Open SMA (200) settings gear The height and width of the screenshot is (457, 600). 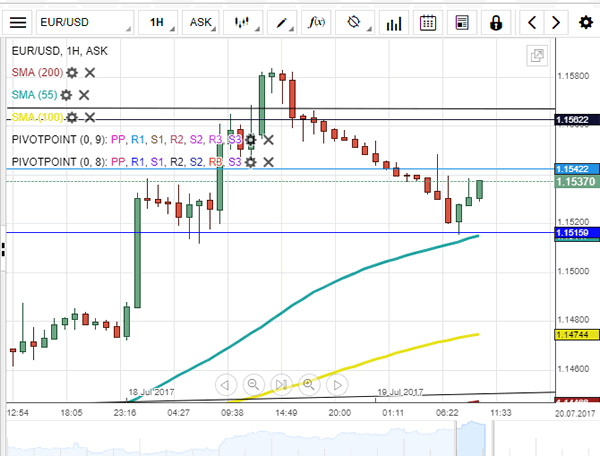[x=72, y=72]
